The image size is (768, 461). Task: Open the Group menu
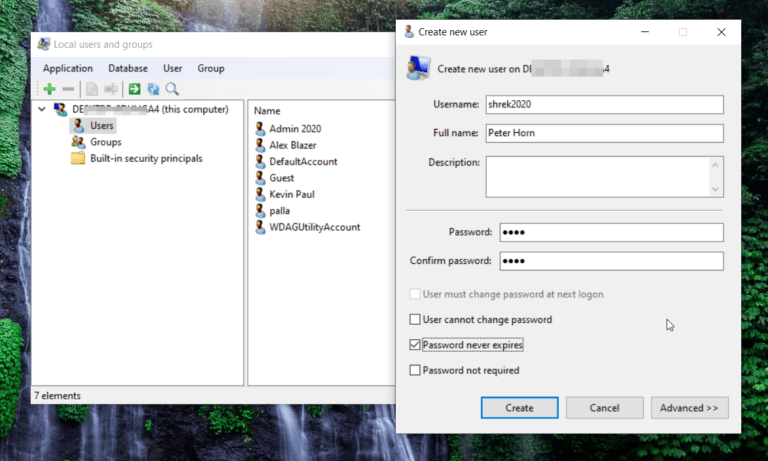[211, 68]
